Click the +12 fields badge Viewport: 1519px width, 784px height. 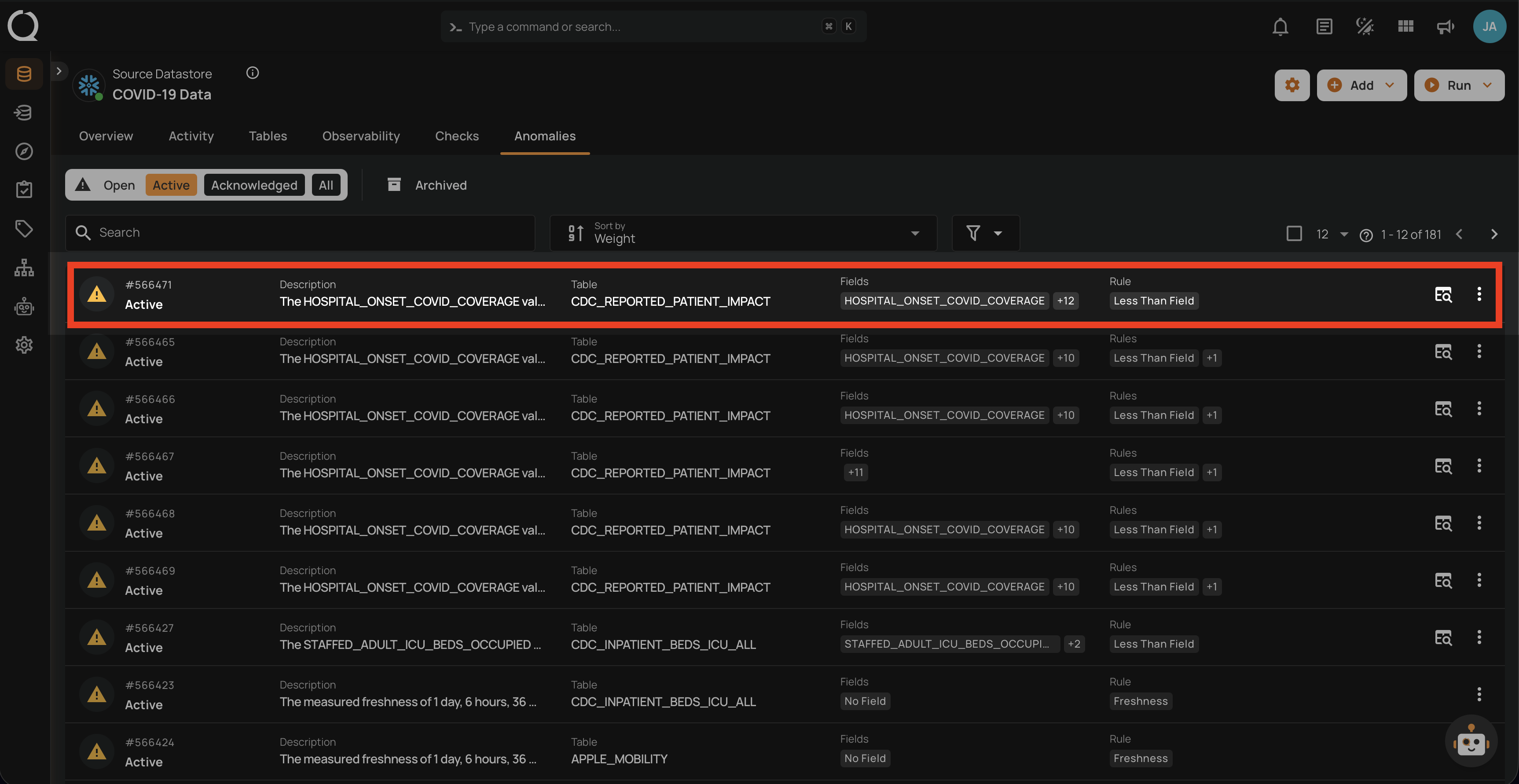tap(1065, 300)
